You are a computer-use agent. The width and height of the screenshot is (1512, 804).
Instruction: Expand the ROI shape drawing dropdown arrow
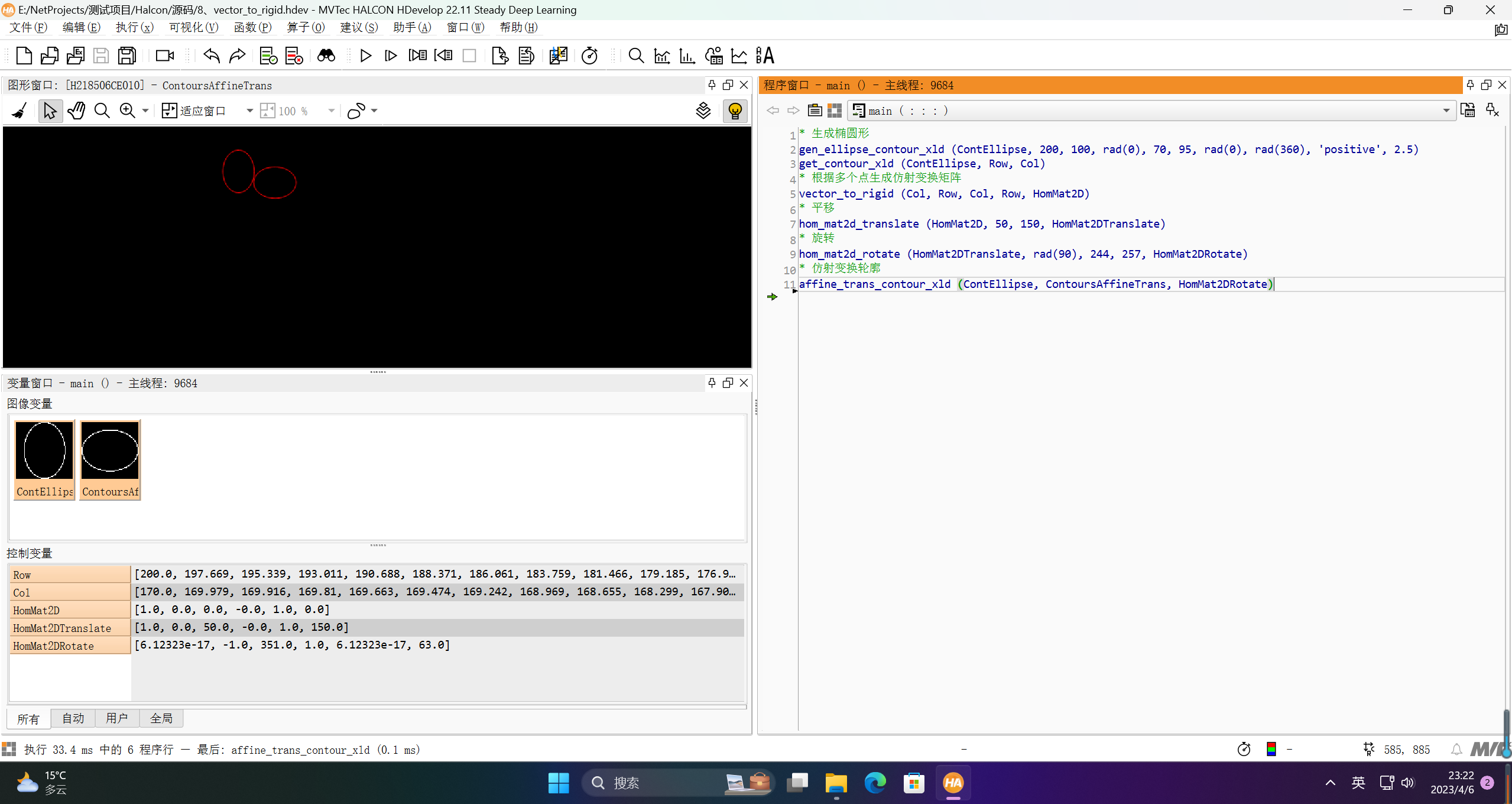(x=374, y=111)
